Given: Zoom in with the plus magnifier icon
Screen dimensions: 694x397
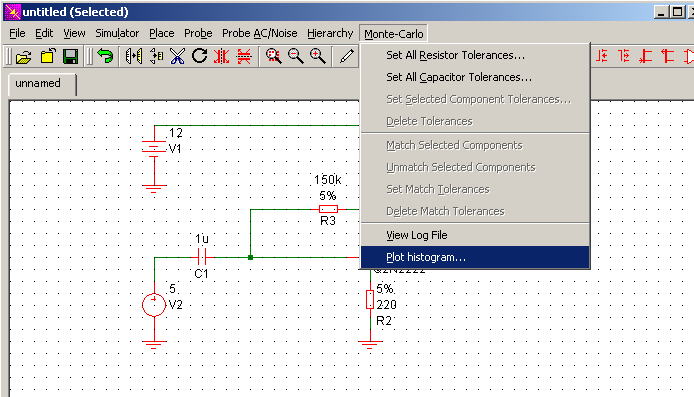Looking at the screenshot, I should click(x=317, y=56).
